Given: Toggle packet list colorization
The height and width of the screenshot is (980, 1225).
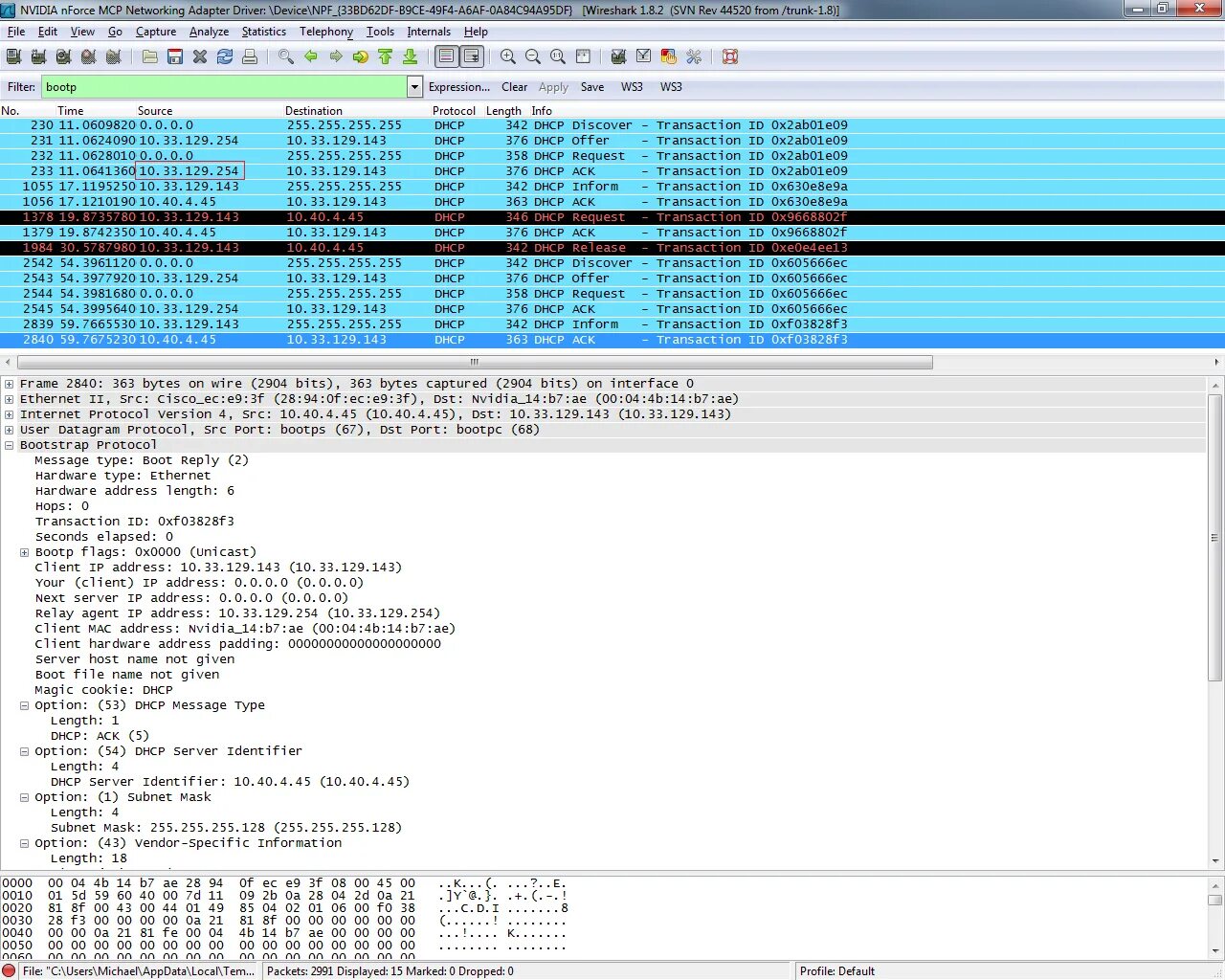Looking at the screenshot, I should pos(447,56).
